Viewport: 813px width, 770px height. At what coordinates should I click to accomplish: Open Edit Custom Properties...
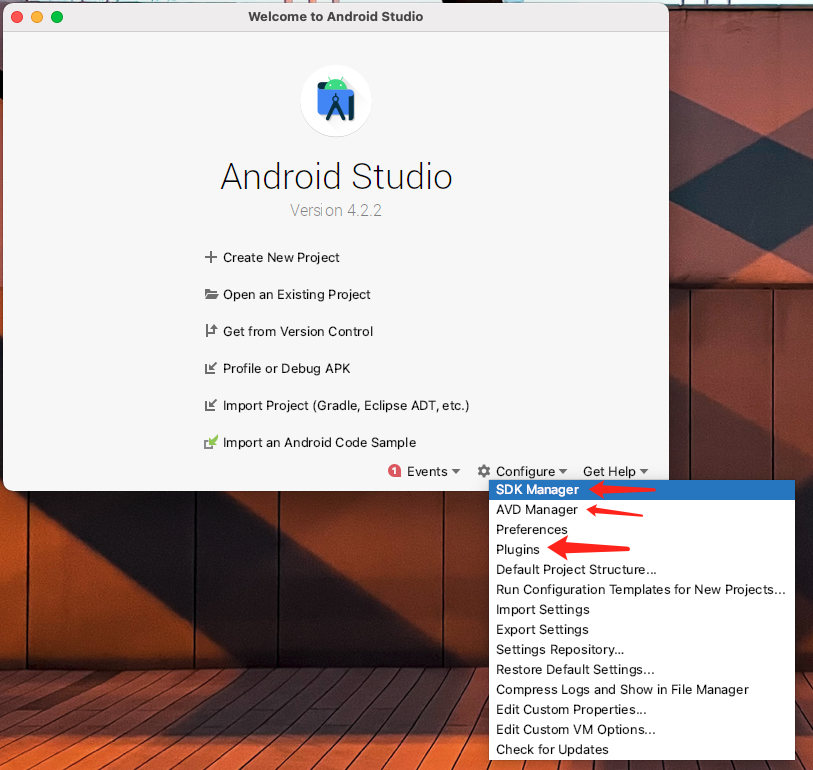point(641,709)
